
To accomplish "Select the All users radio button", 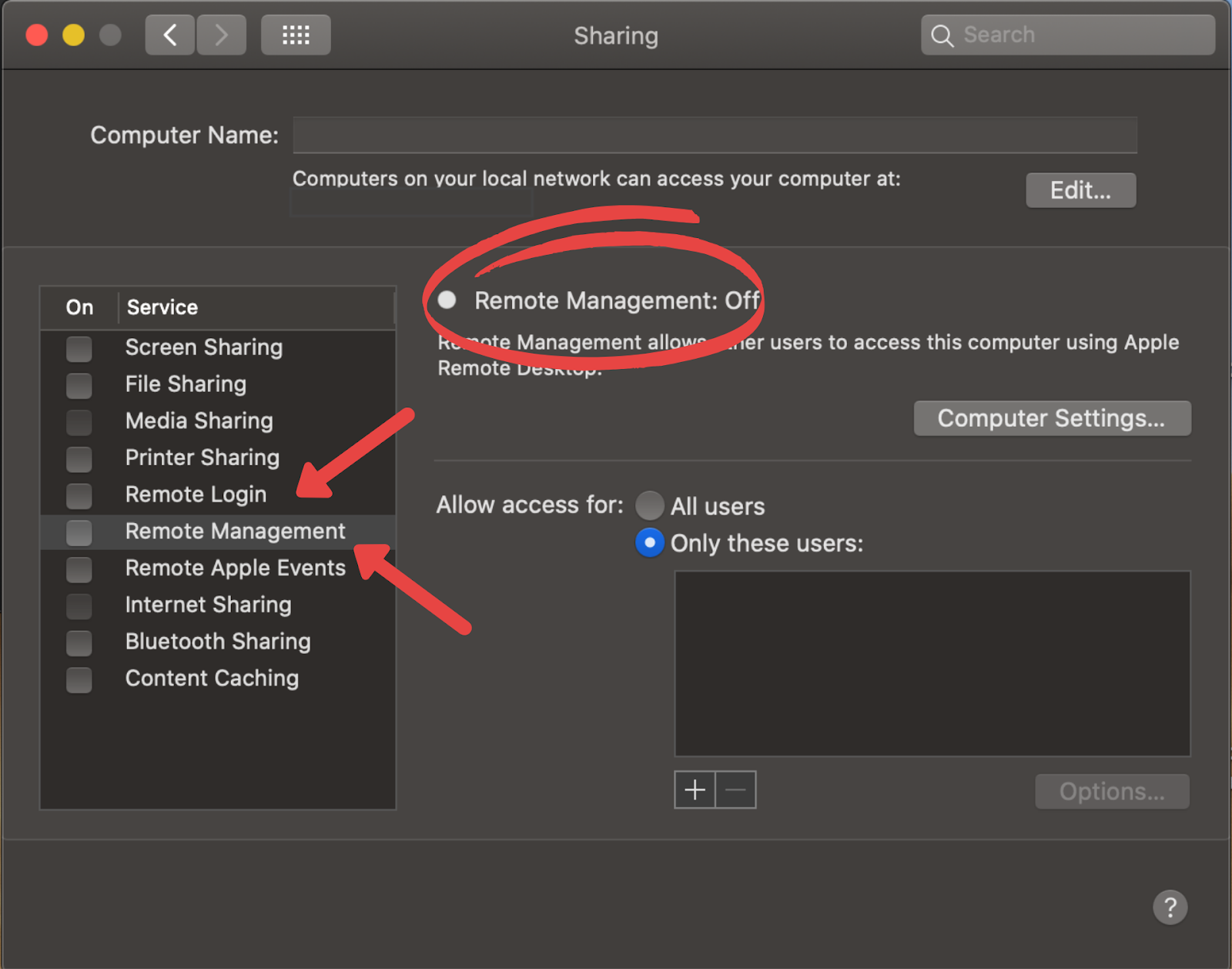I will coord(650,506).
